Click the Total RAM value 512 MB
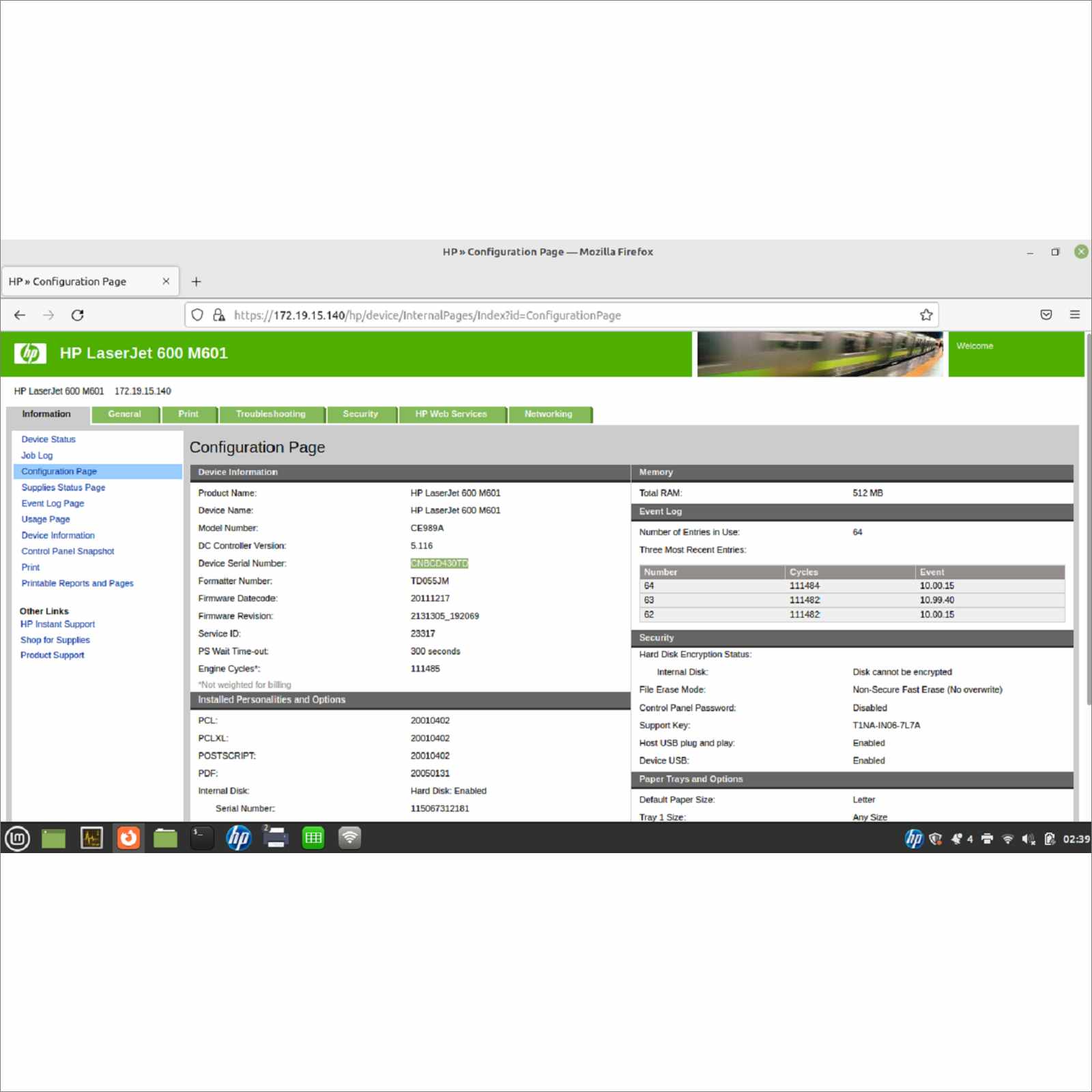This screenshot has width=1092, height=1092. [x=868, y=493]
